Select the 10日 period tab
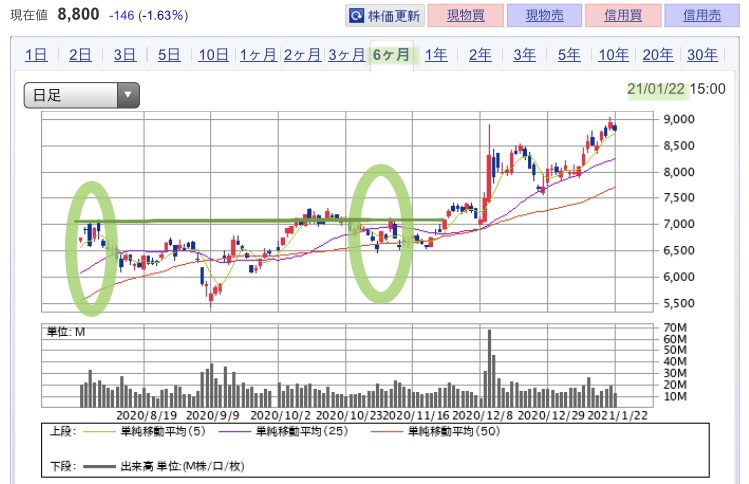 pyautogui.click(x=214, y=55)
